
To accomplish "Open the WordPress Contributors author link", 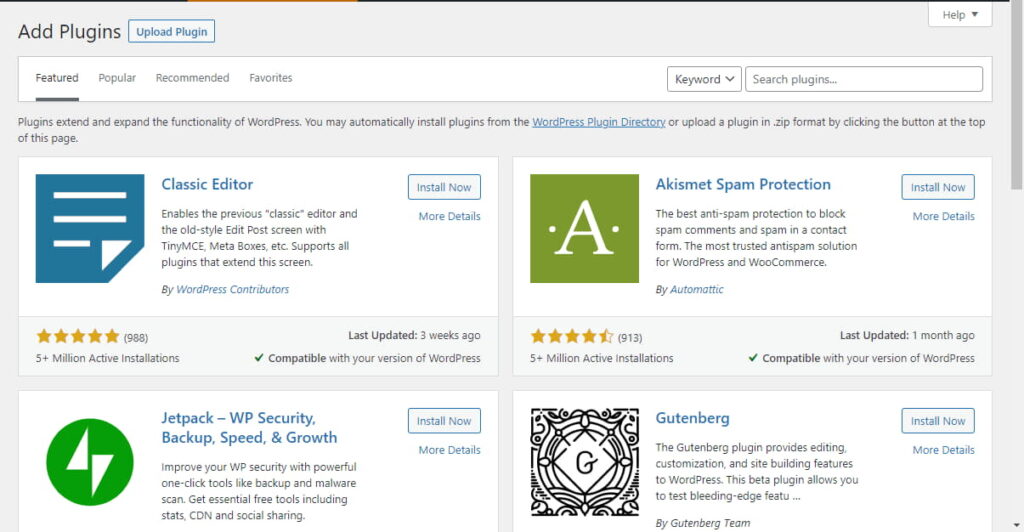I will click(x=232, y=289).
